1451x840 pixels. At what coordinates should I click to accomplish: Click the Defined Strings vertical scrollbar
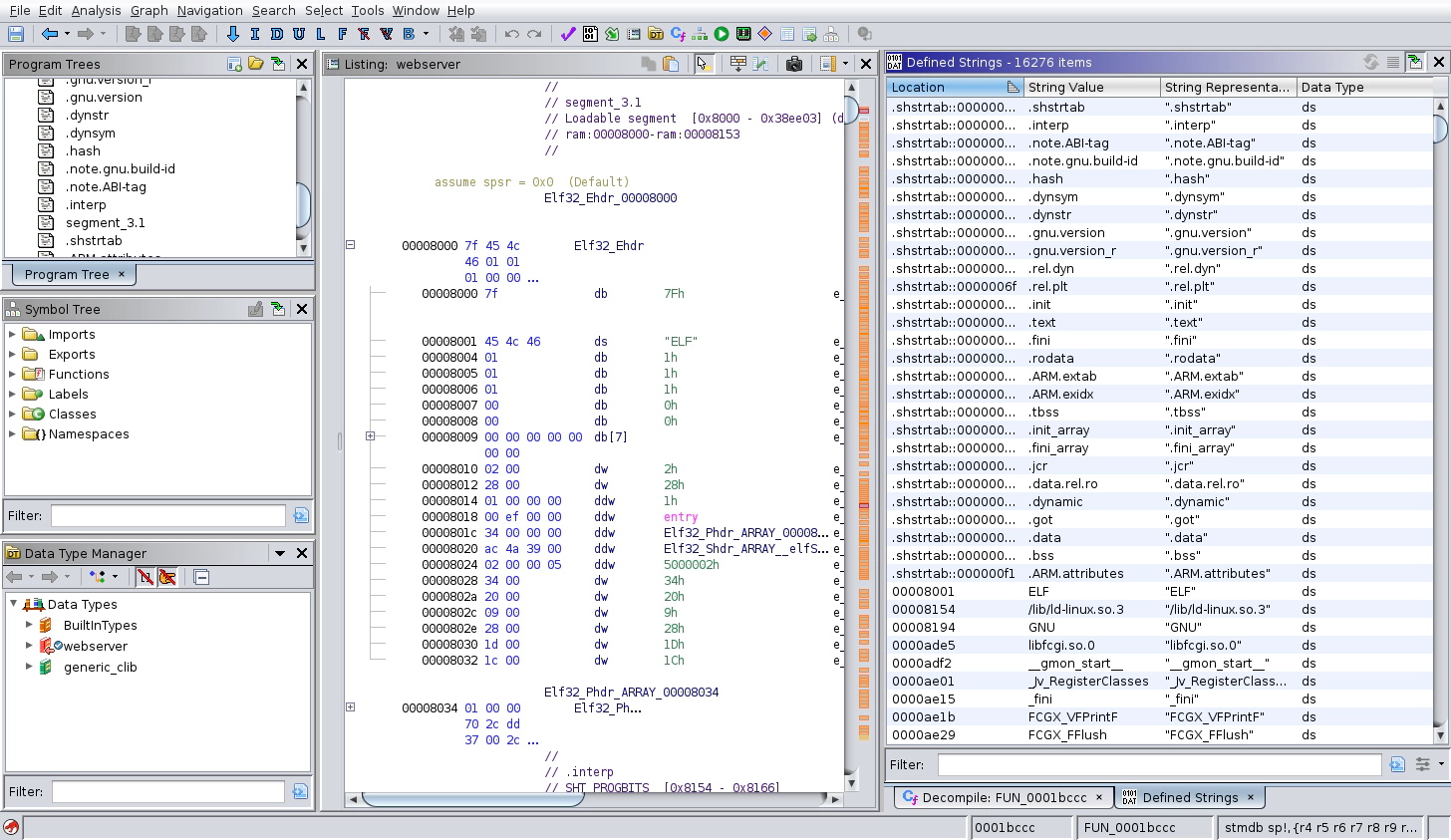[1440, 420]
